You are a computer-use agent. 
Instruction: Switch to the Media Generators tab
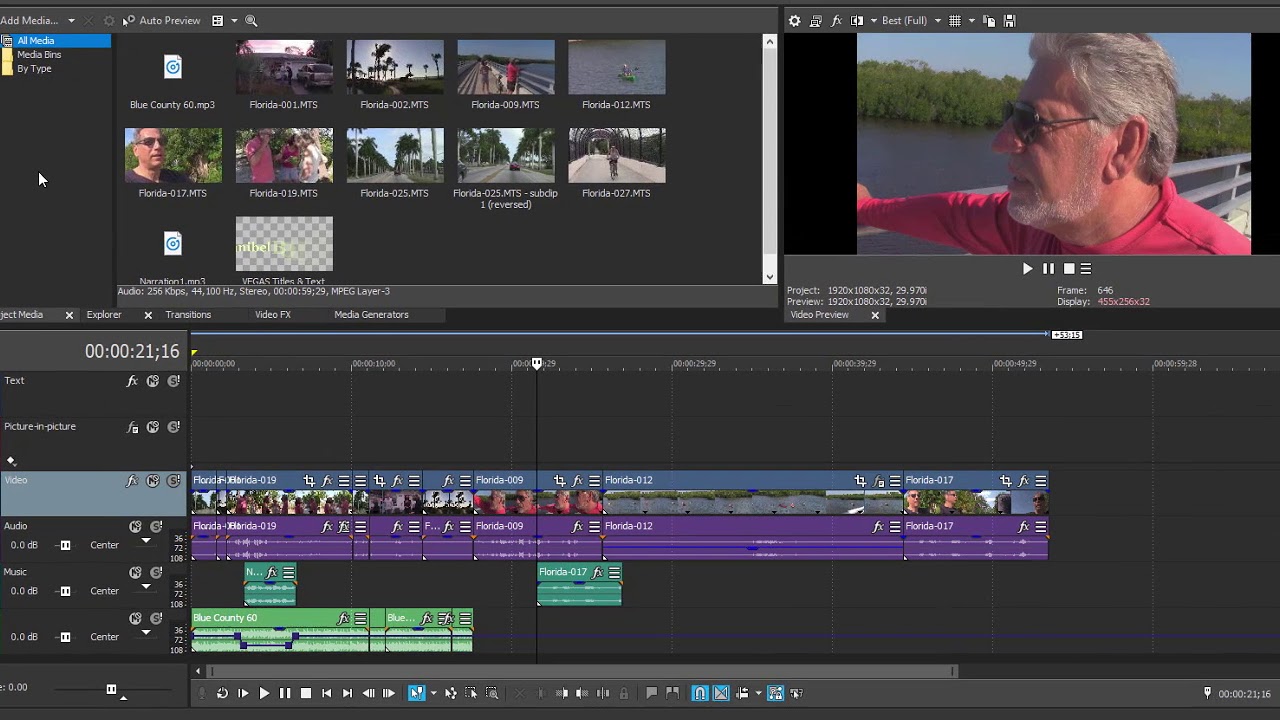pos(371,315)
